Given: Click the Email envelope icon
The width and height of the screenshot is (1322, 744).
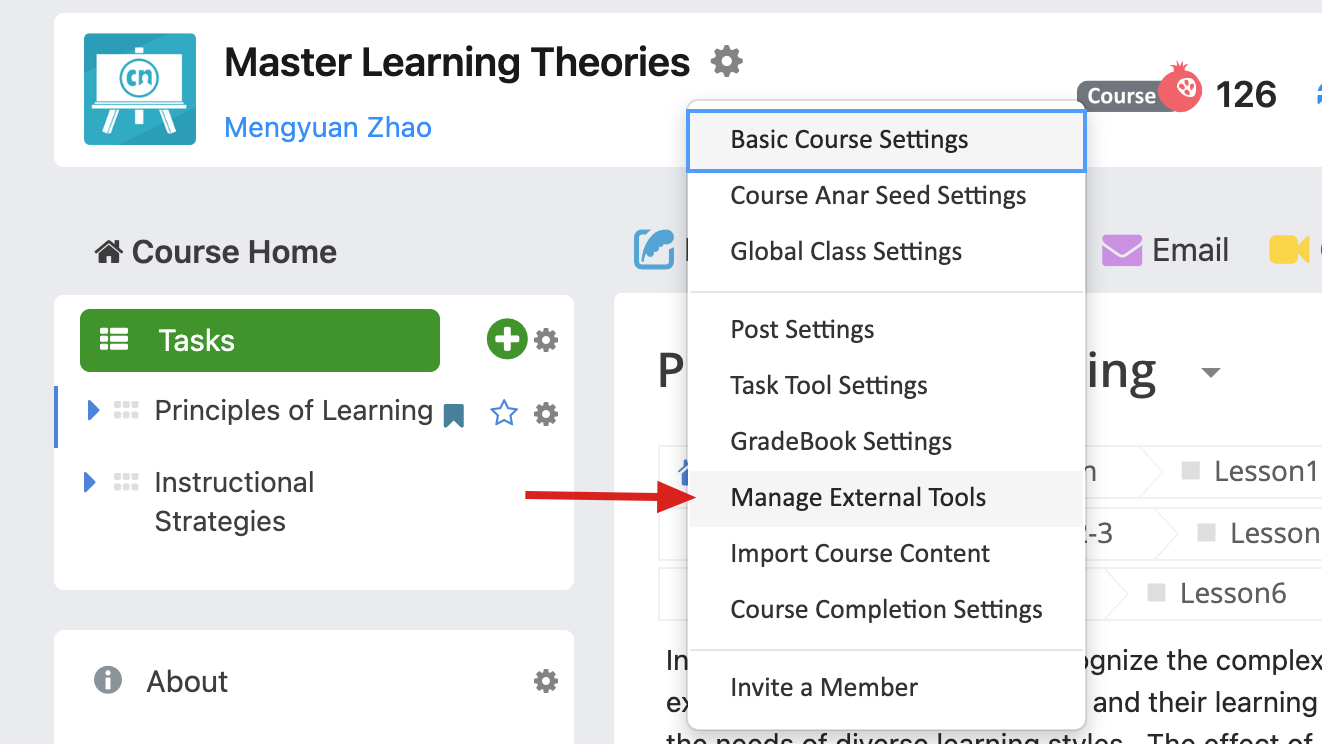Looking at the screenshot, I should [1122, 250].
